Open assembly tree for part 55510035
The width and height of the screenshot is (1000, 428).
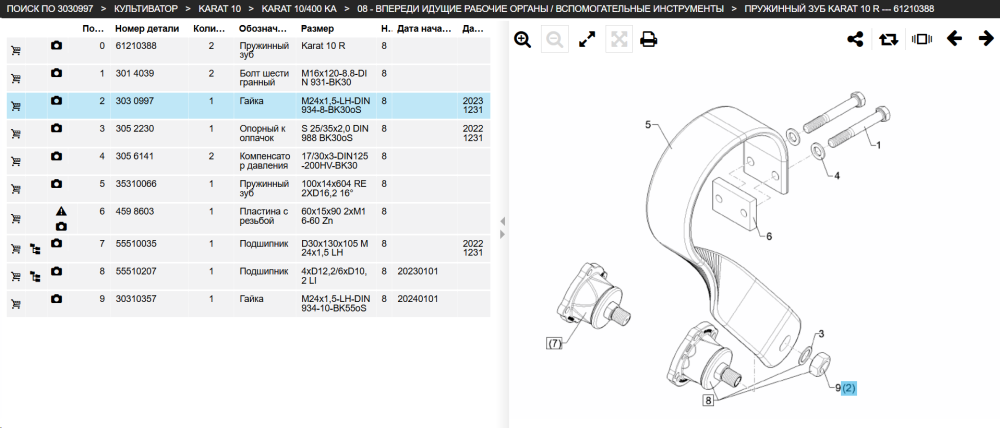click(36, 249)
